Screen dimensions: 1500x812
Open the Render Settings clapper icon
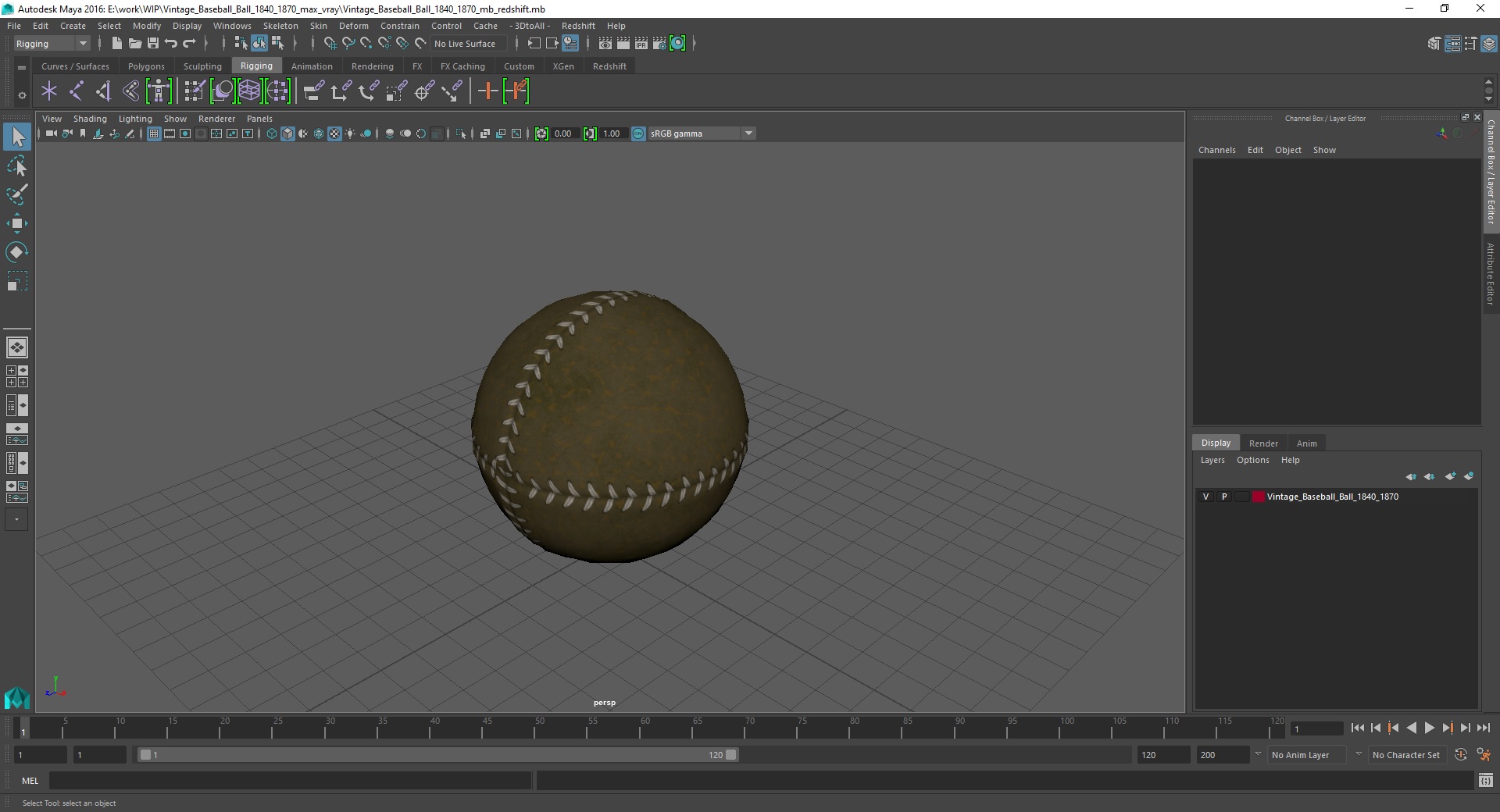pos(659,44)
